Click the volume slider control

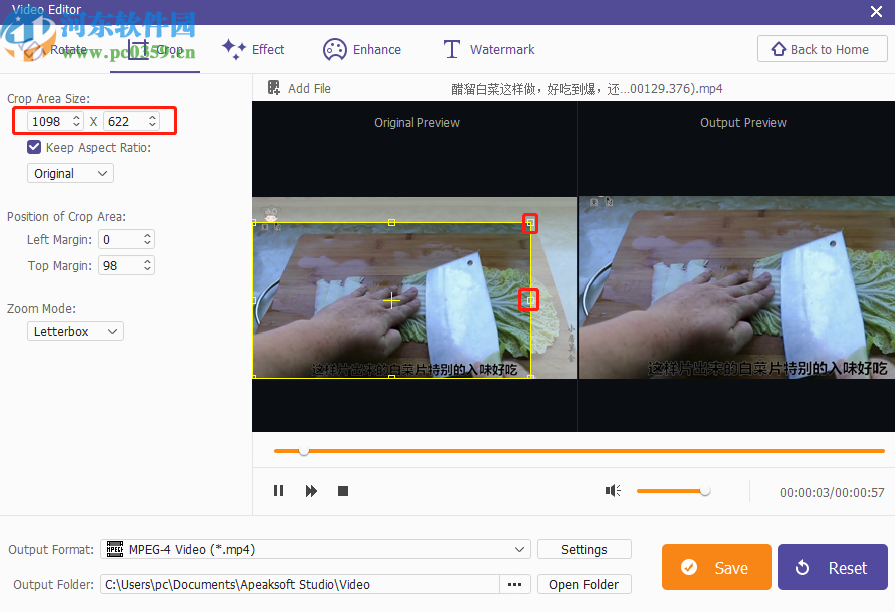click(704, 491)
